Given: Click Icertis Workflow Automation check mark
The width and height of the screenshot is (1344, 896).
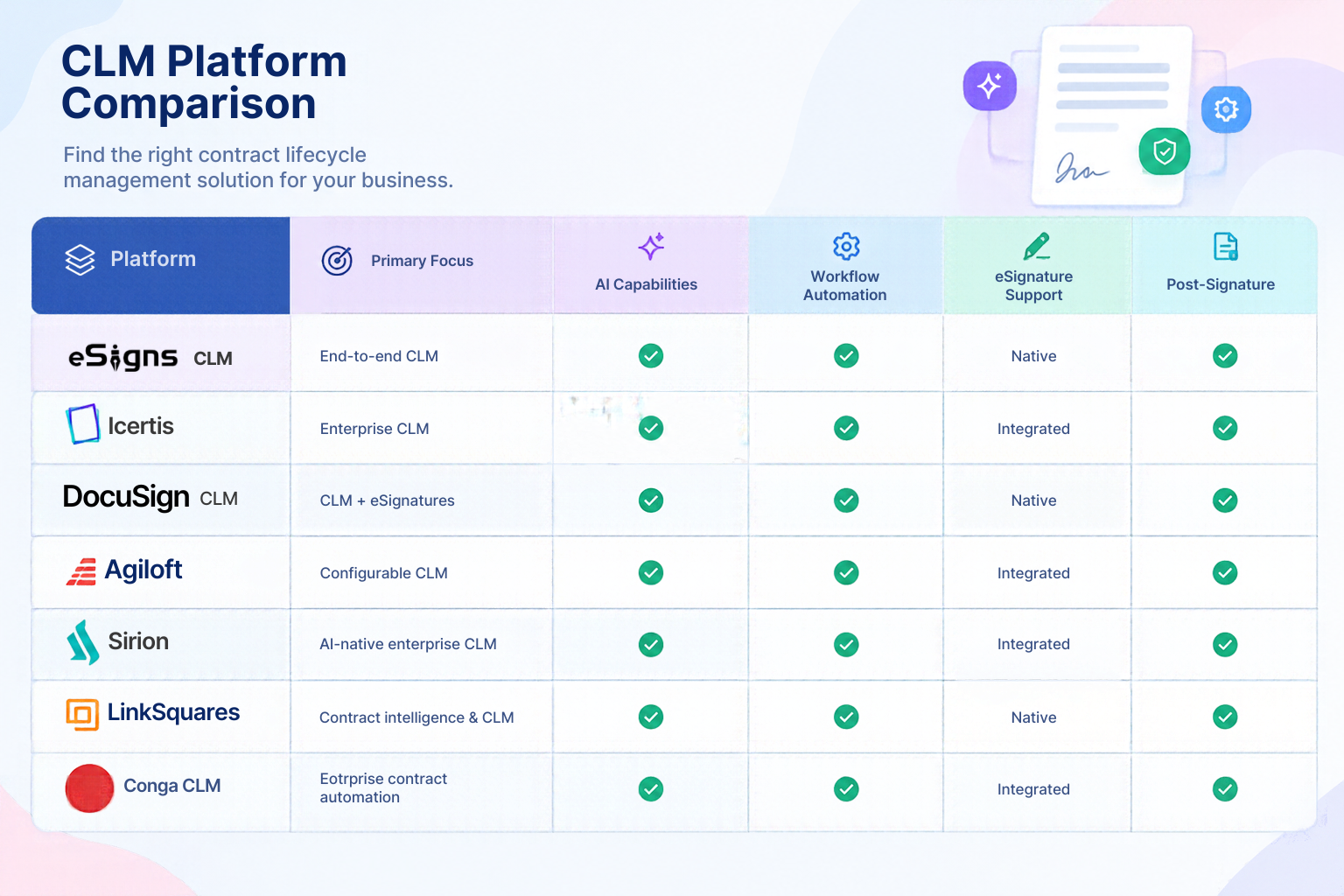Looking at the screenshot, I should 846,428.
